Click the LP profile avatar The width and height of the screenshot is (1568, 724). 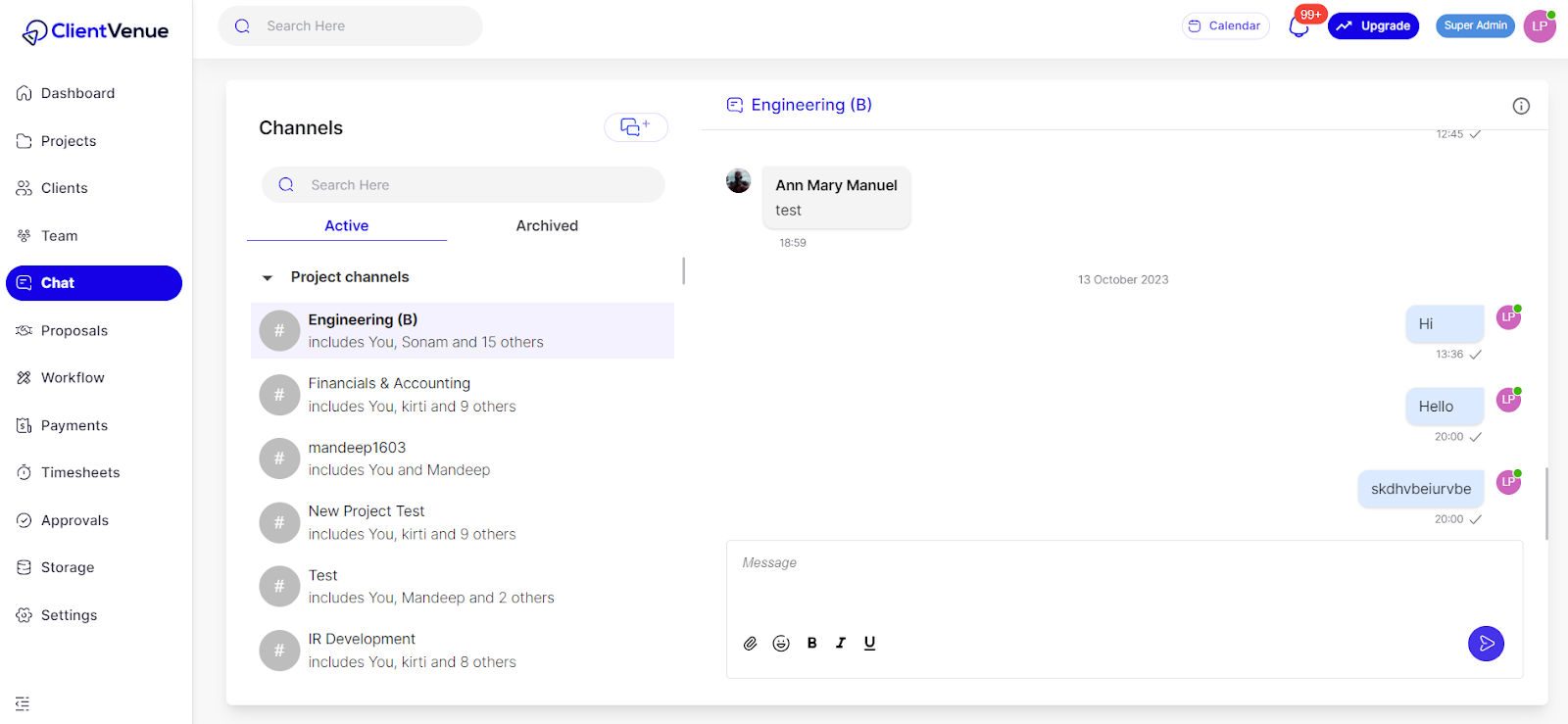click(1540, 26)
